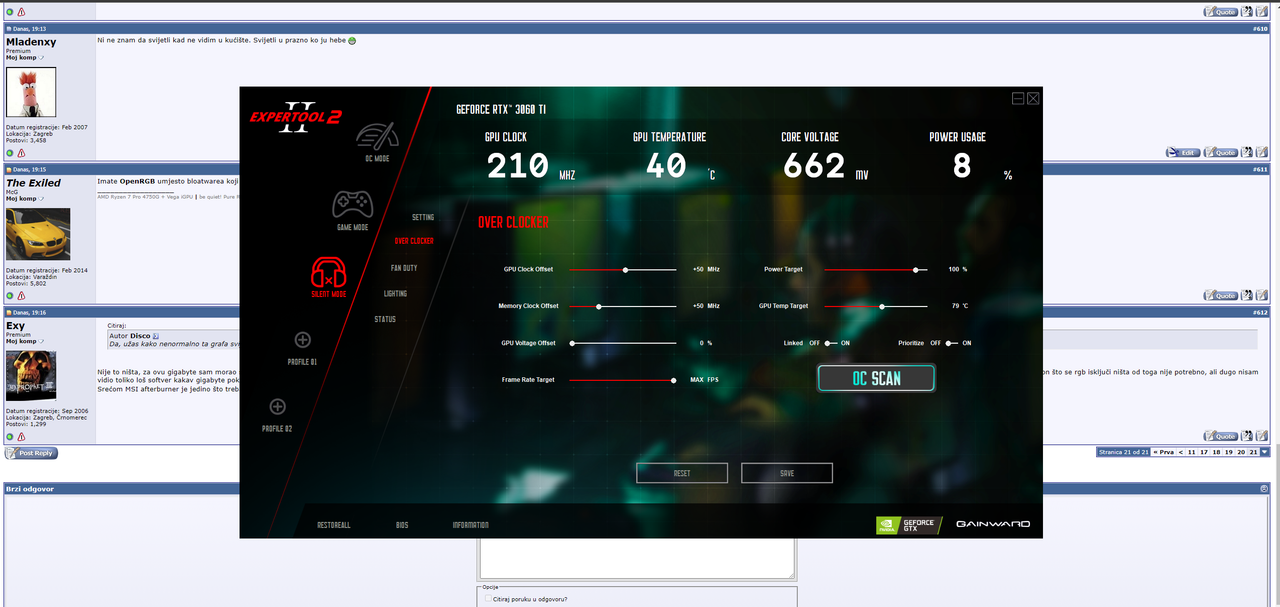This screenshot has height=607, width=1280.
Task: Click multi-quote icon on post #612
Action: point(1247,436)
